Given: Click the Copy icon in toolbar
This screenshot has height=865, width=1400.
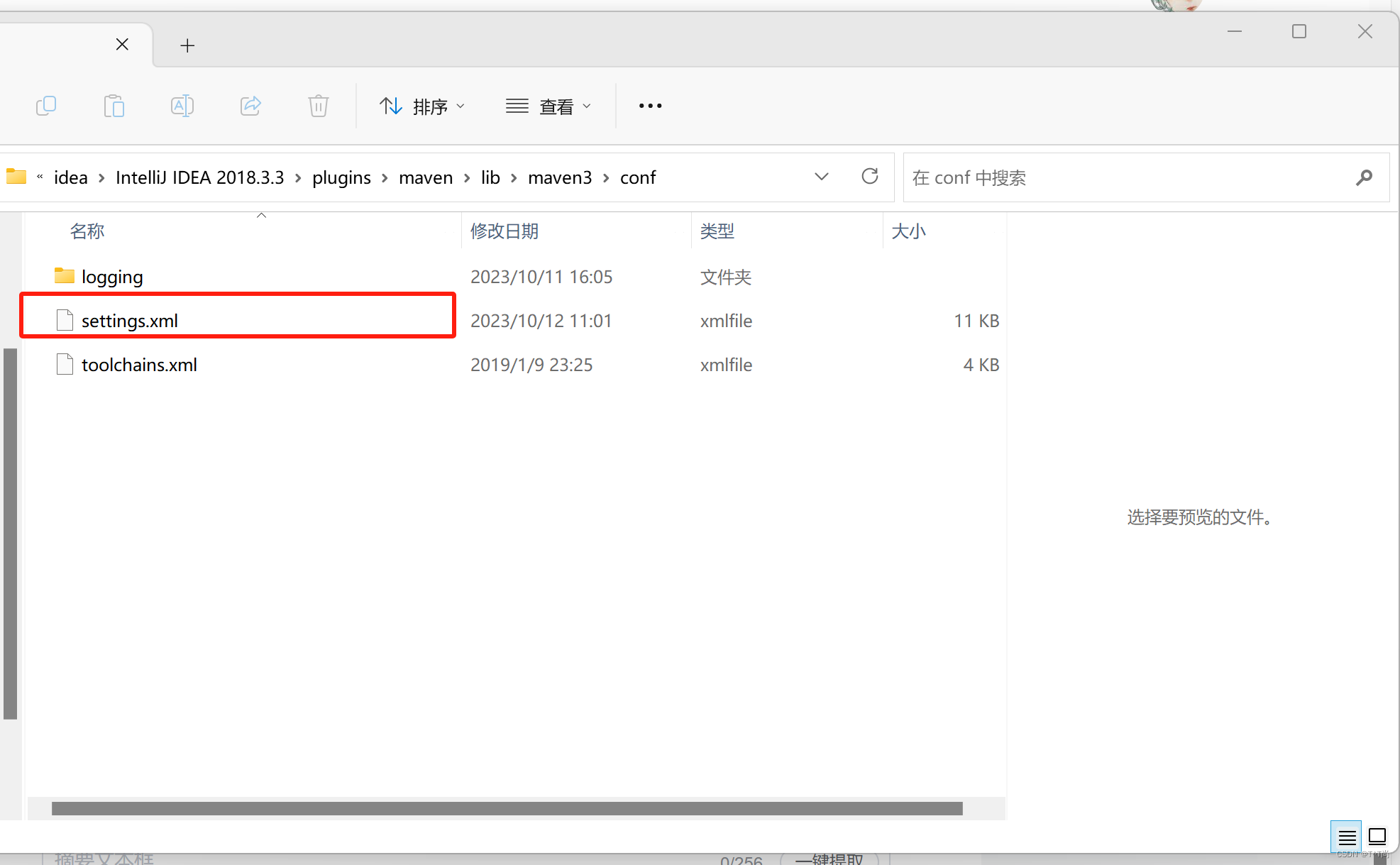Looking at the screenshot, I should (x=46, y=106).
